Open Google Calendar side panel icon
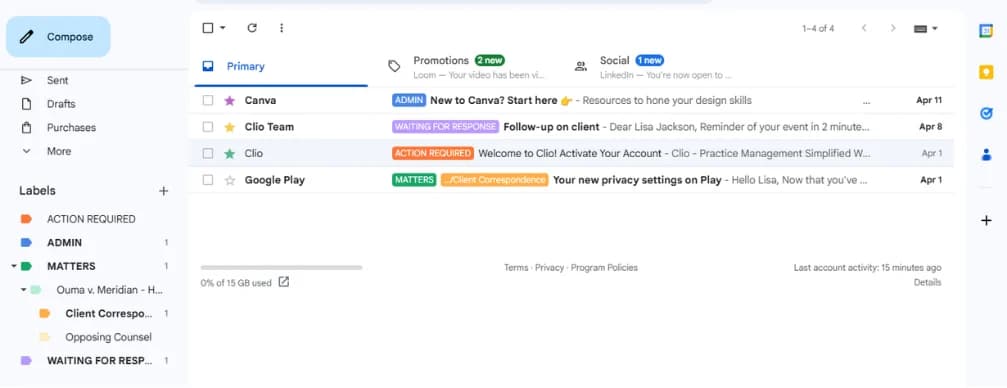Image resolution: width=1007 pixels, height=388 pixels. tap(986, 31)
